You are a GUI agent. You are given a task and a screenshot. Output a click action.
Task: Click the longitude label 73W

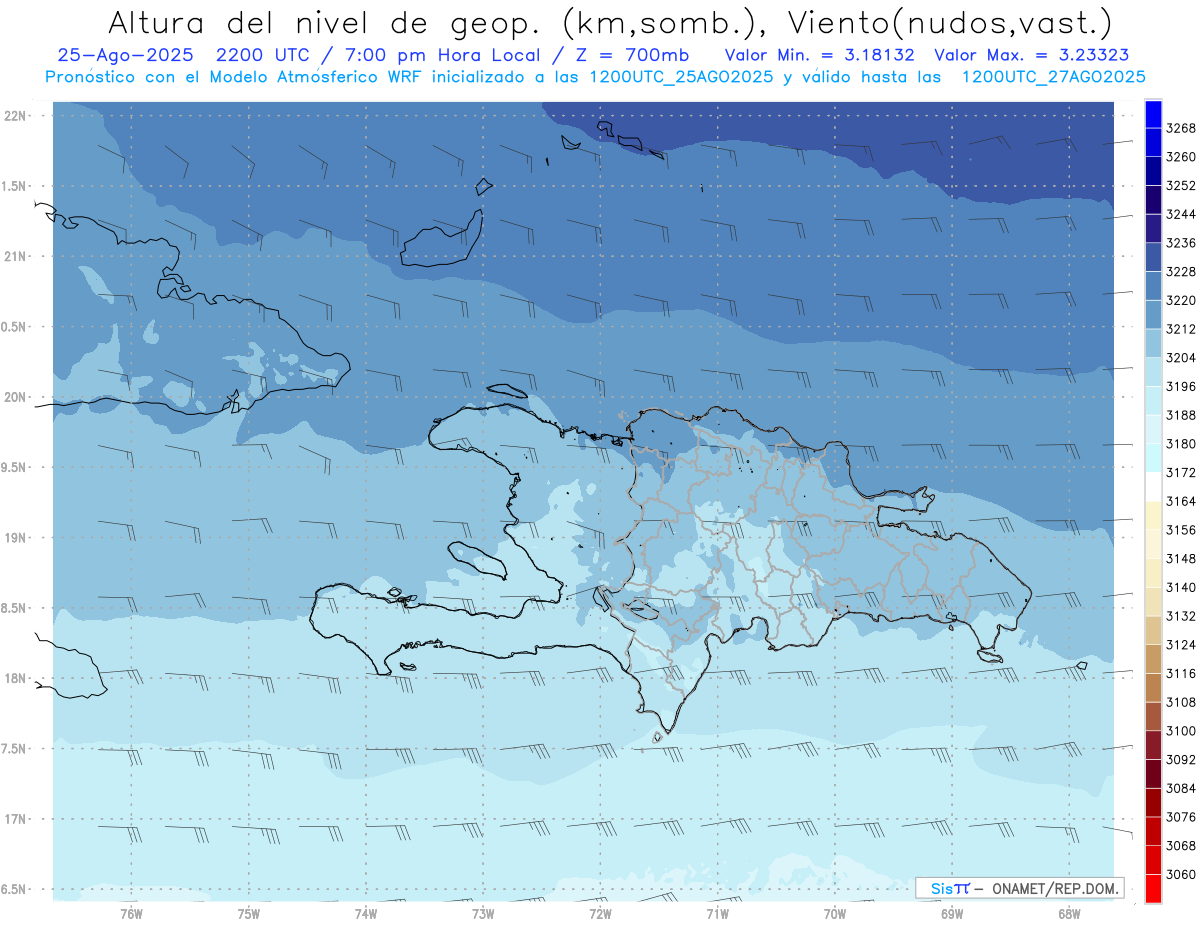(x=483, y=913)
